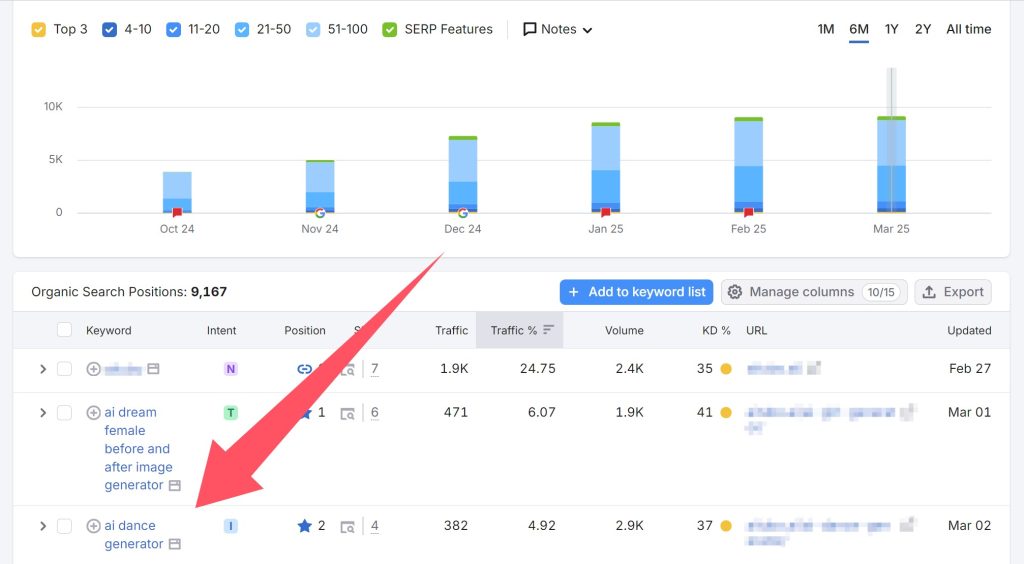Open SERP snapshot icon in 'ai dance generator' row
The image size is (1024, 564).
pos(347,526)
